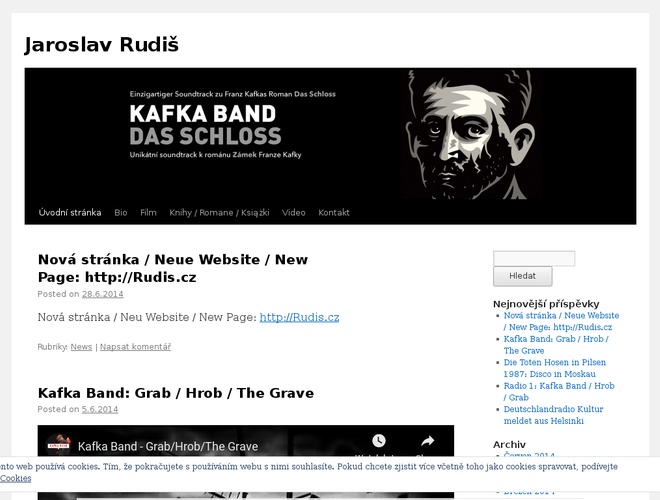Click Napsat komentář link
This screenshot has height=500, width=660.
[136, 347]
